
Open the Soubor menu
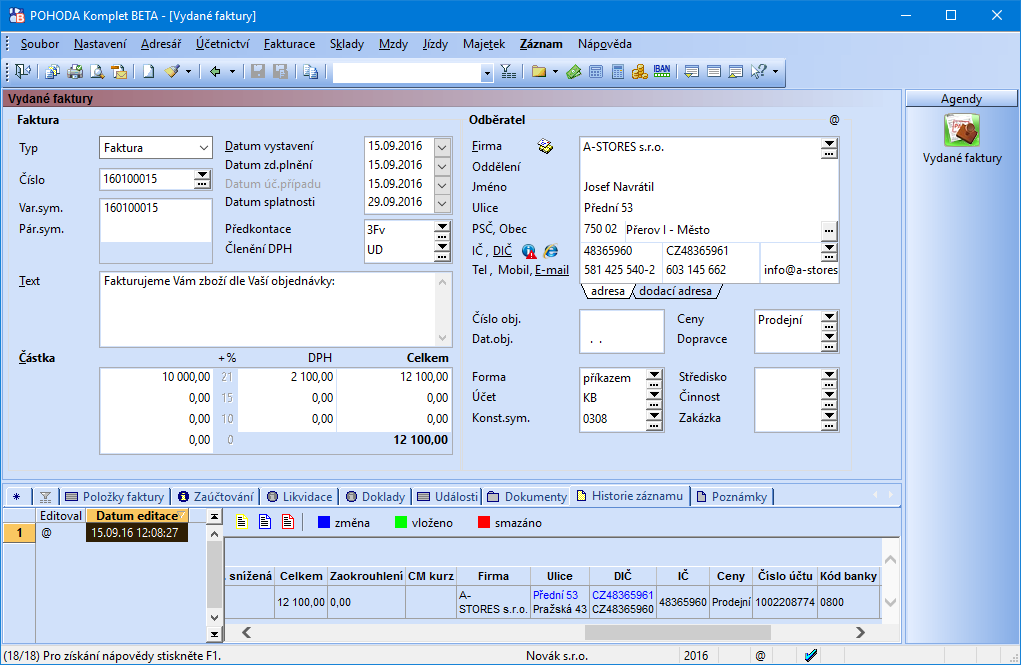point(40,44)
